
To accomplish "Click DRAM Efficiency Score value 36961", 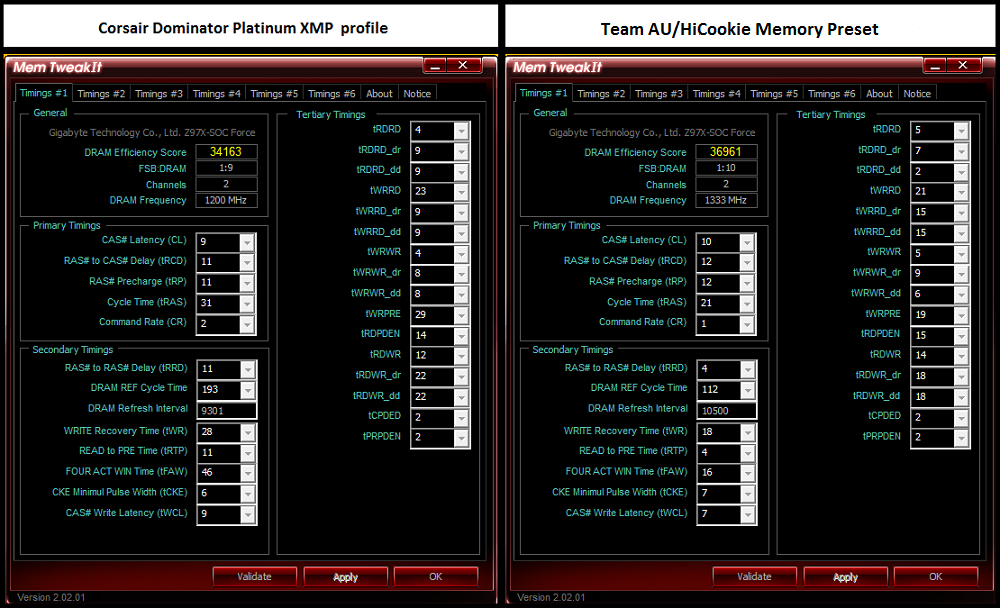I will [x=726, y=152].
